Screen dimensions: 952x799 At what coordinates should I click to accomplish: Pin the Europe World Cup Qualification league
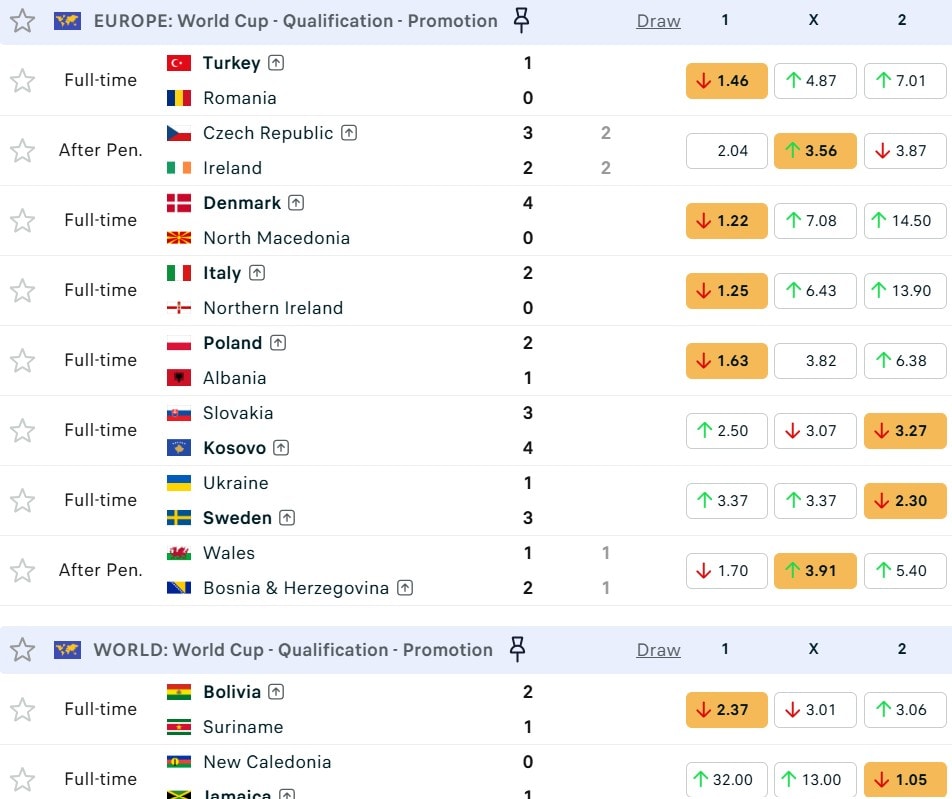(520, 20)
